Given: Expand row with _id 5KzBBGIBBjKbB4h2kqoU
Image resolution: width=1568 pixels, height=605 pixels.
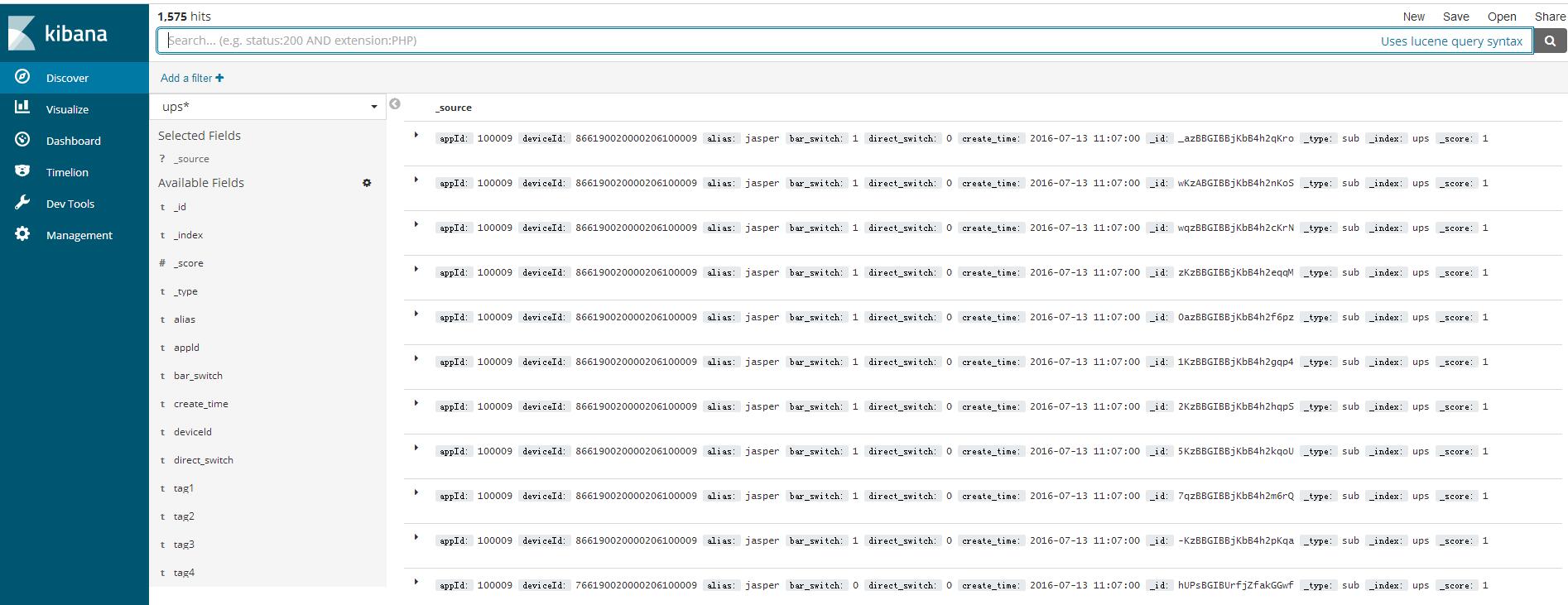Looking at the screenshot, I should point(416,448).
